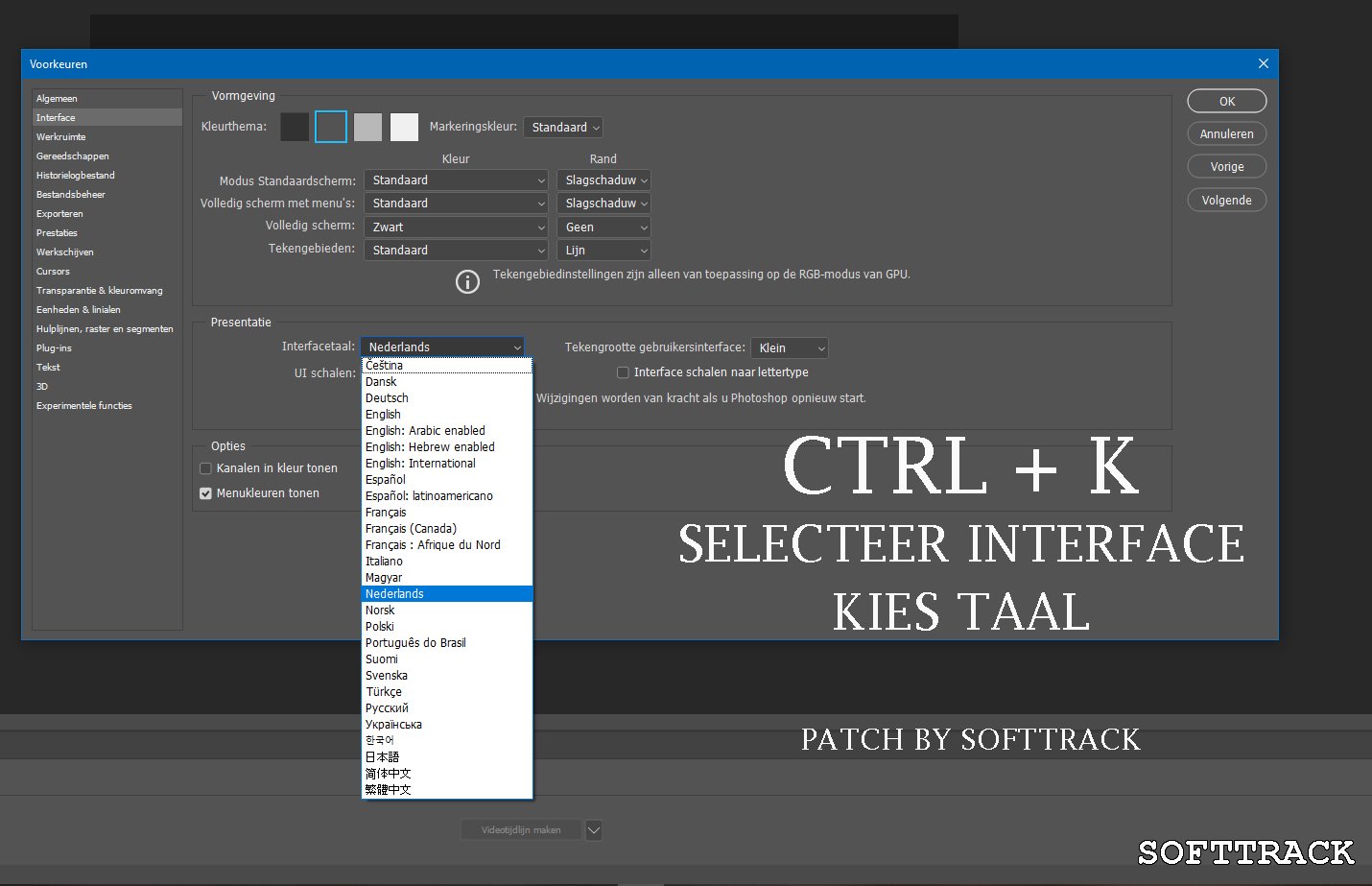Click the Volgende button

1226,201
